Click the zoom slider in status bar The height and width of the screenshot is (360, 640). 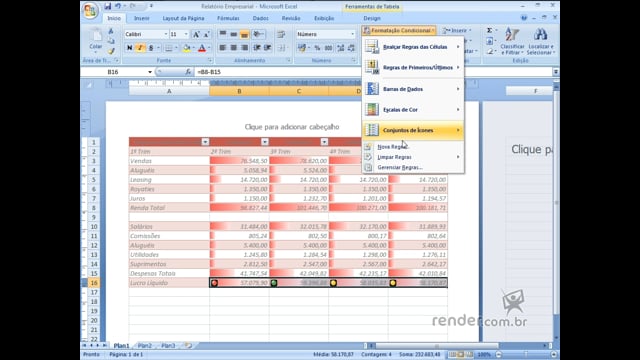coord(526,354)
